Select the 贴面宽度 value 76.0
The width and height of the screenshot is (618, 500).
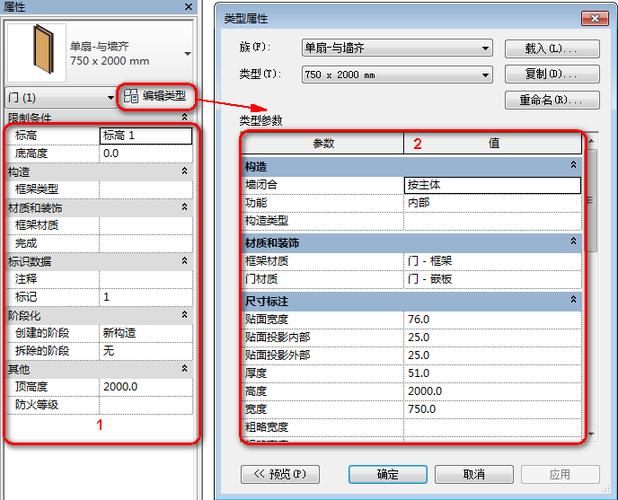pos(492,320)
